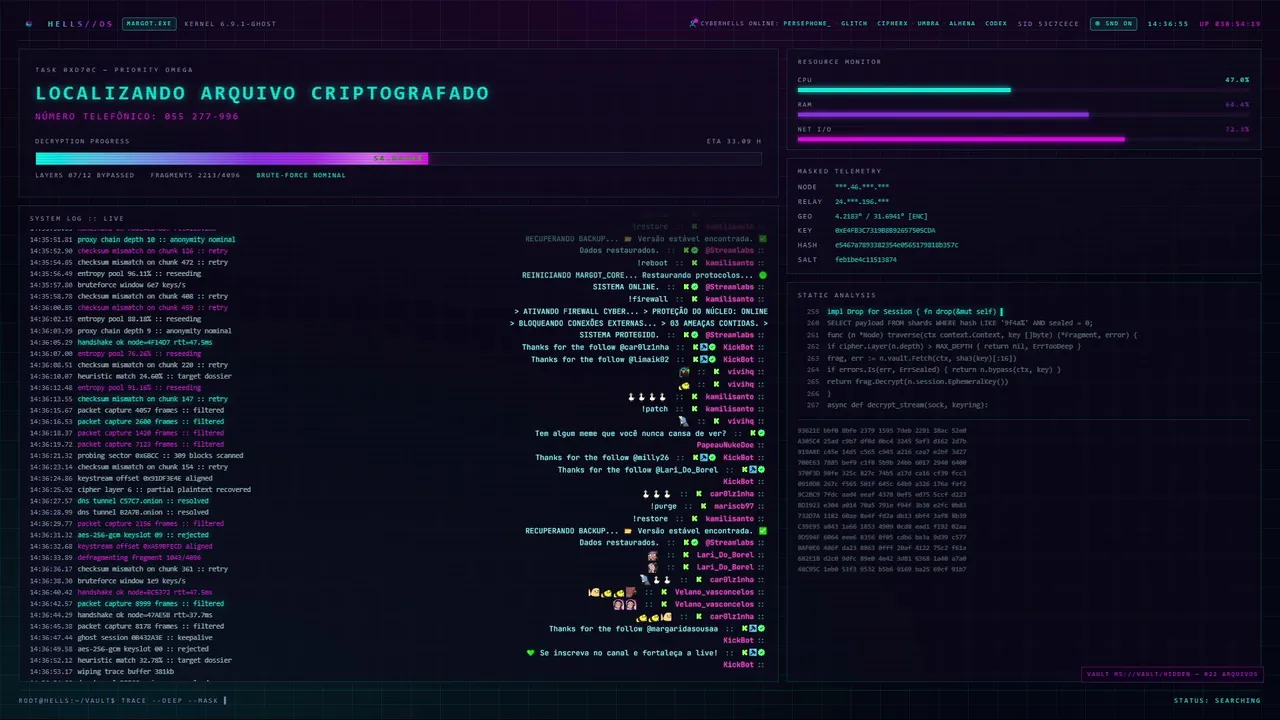Viewport: 1280px width, 720px height.
Task: Click the RAM usage bar
Action: click(1023, 114)
